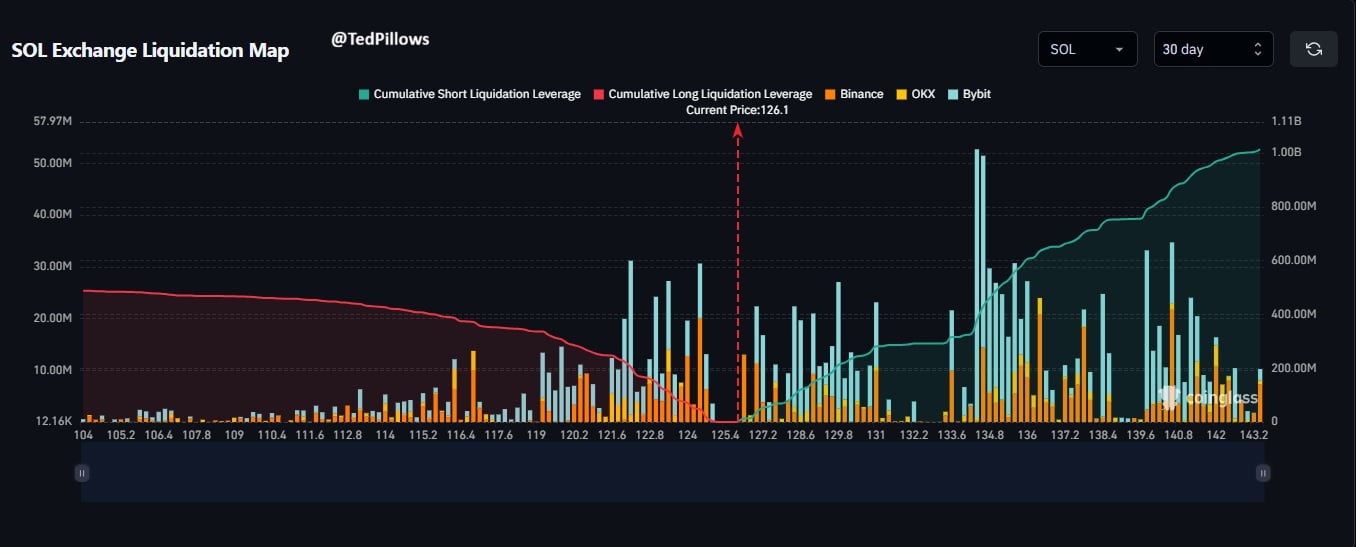Click the 1.00B label on the right axis
The image size is (1356, 547).
pos(1286,152)
